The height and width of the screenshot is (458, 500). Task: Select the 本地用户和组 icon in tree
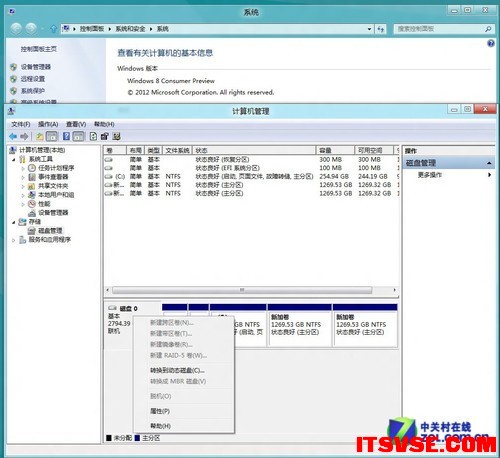click(32, 195)
